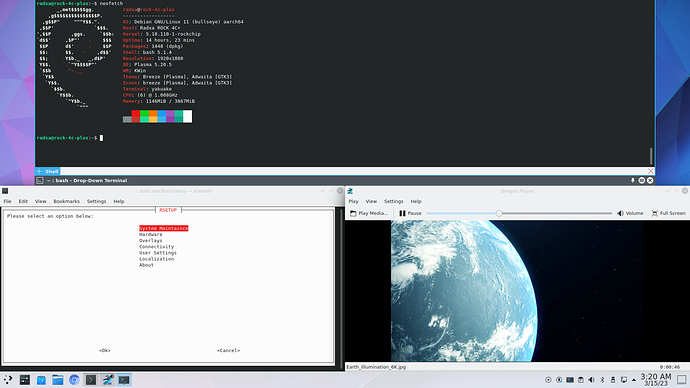Viewport: 690px width, 388px height.
Task: Open the night color tray icon
Action: [x=559, y=380]
